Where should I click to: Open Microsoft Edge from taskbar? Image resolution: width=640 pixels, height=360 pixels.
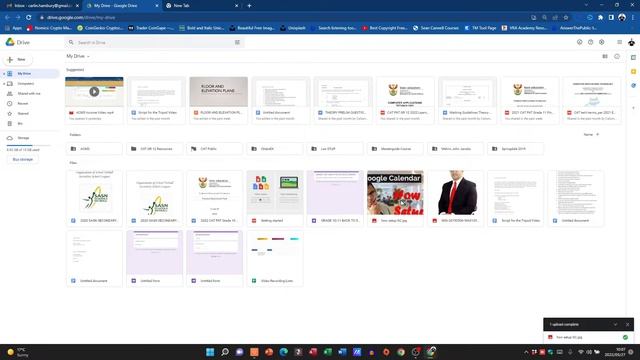pos(283,352)
